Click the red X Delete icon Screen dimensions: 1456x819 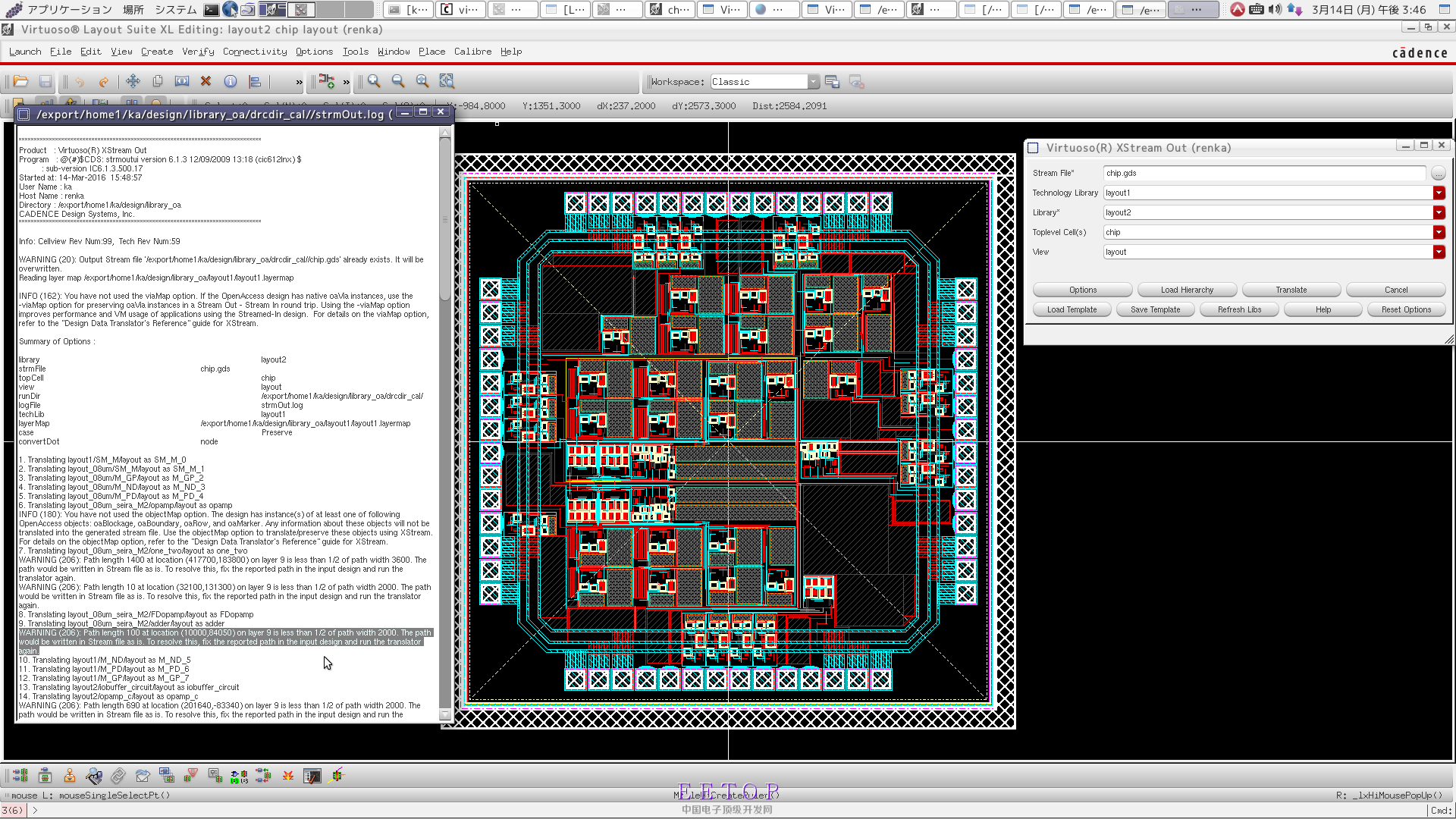click(x=206, y=81)
